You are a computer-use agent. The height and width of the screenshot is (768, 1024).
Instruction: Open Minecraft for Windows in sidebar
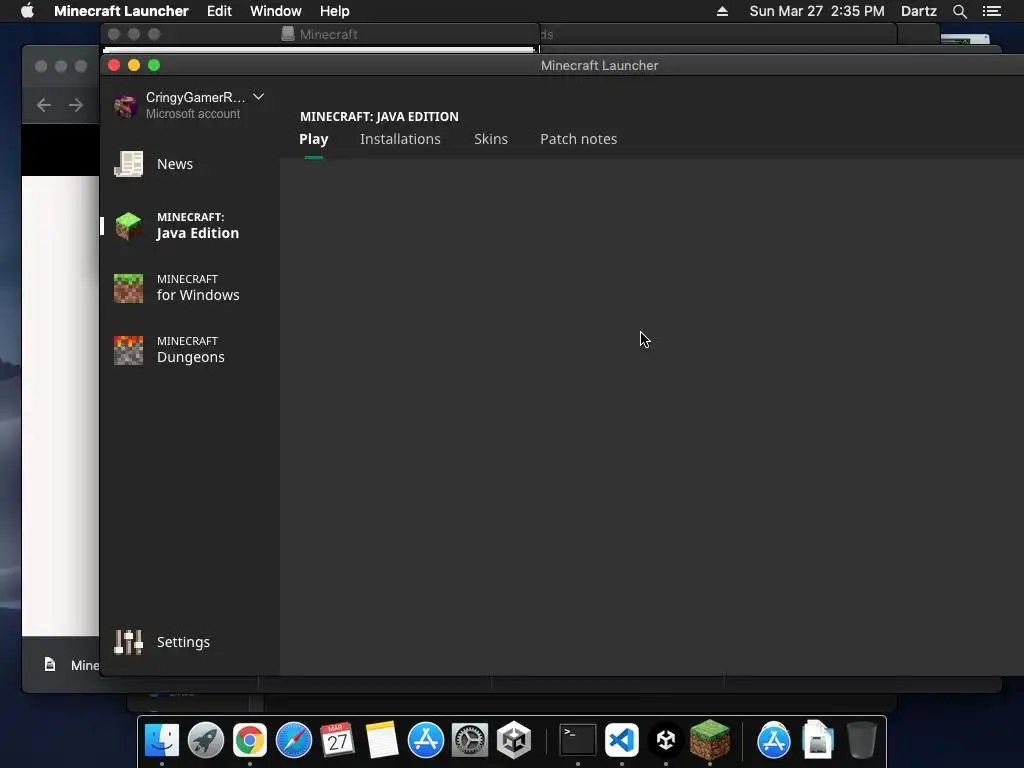177,288
